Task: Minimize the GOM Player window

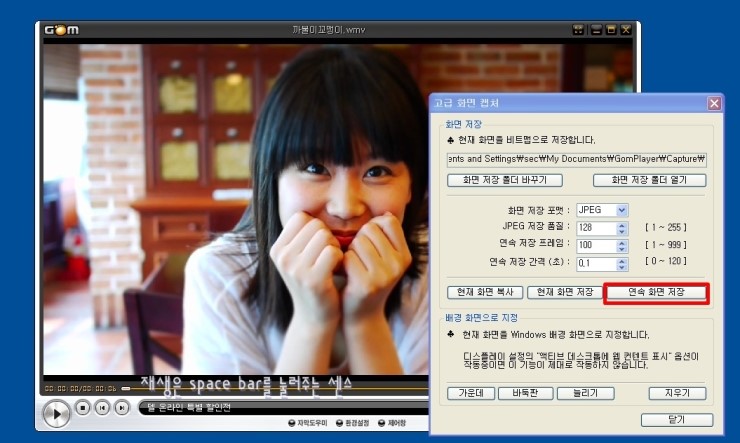Action: point(596,30)
